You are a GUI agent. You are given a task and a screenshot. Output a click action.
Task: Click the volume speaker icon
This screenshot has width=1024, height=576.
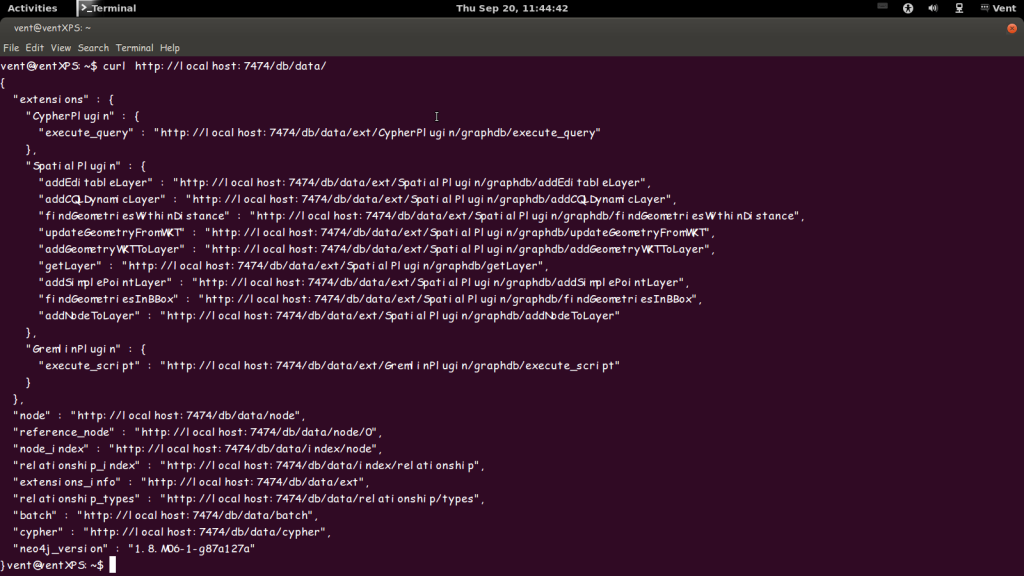coord(933,8)
